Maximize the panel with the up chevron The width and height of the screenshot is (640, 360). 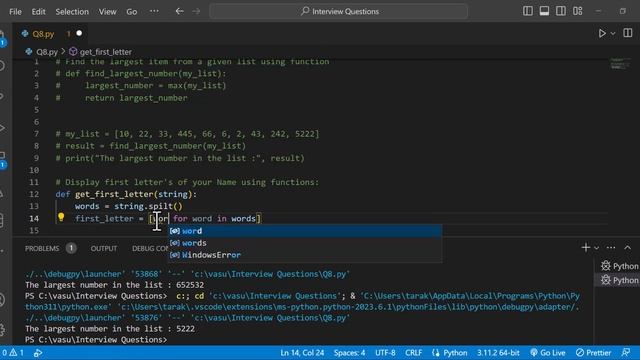tap(627, 247)
